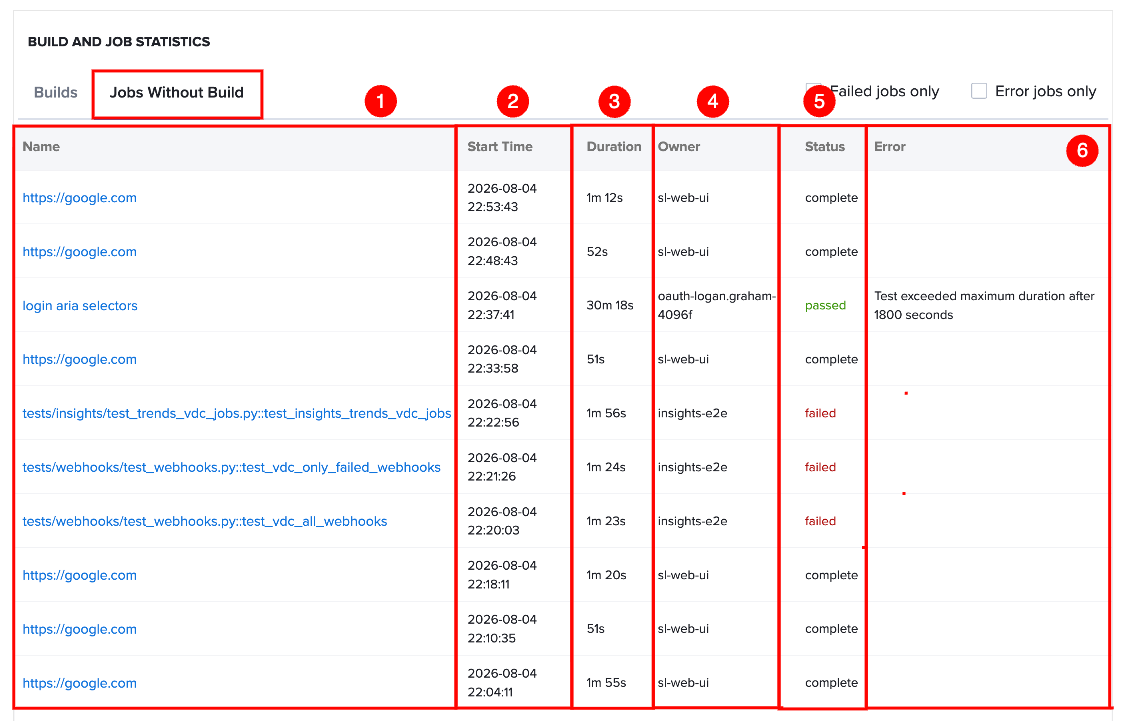Open the test_insights_trends_vdc_jobs job link
1126x721 pixels.
tap(237, 414)
